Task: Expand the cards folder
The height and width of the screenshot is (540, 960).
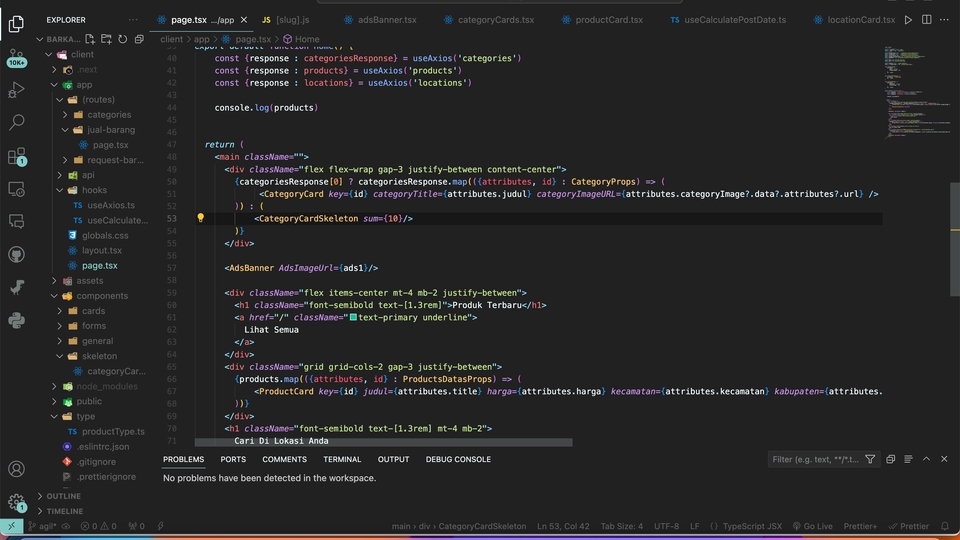Action: 60,310
